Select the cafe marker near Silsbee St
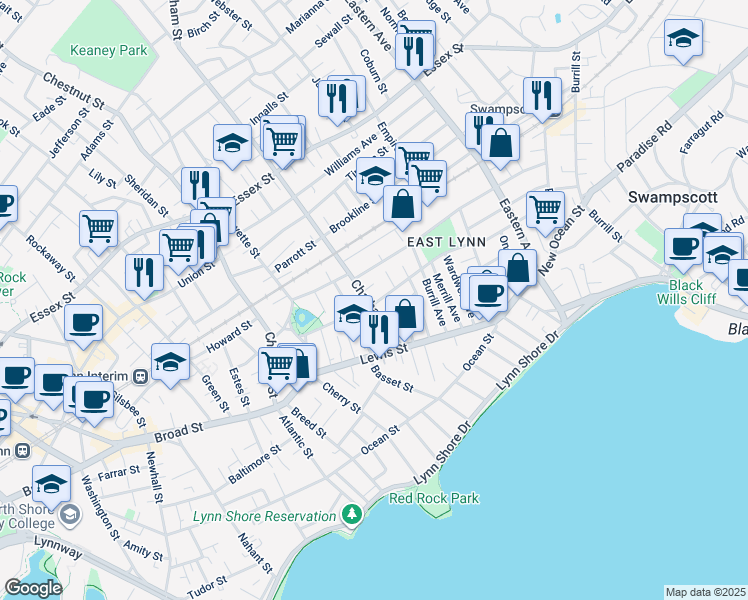Image resolution: width=748 pixels, height=600 pixels. pos(94,401)
